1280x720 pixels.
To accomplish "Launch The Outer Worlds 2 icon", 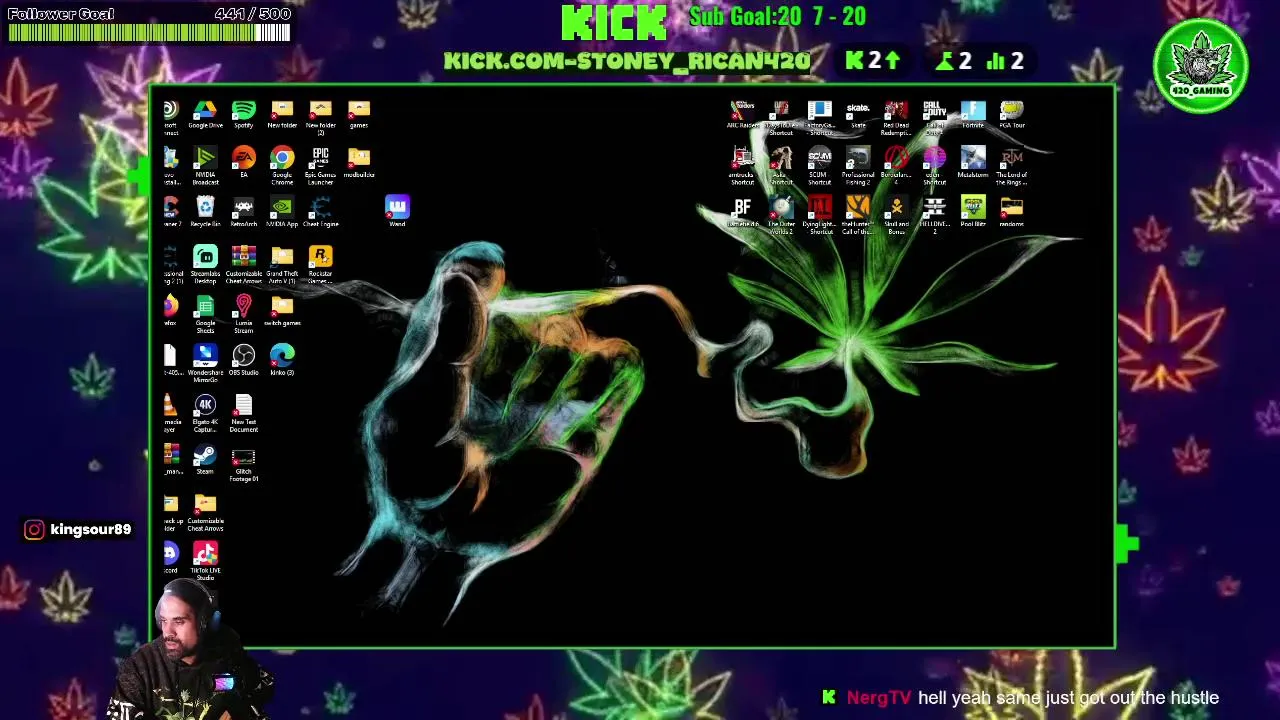I will 781,216.
